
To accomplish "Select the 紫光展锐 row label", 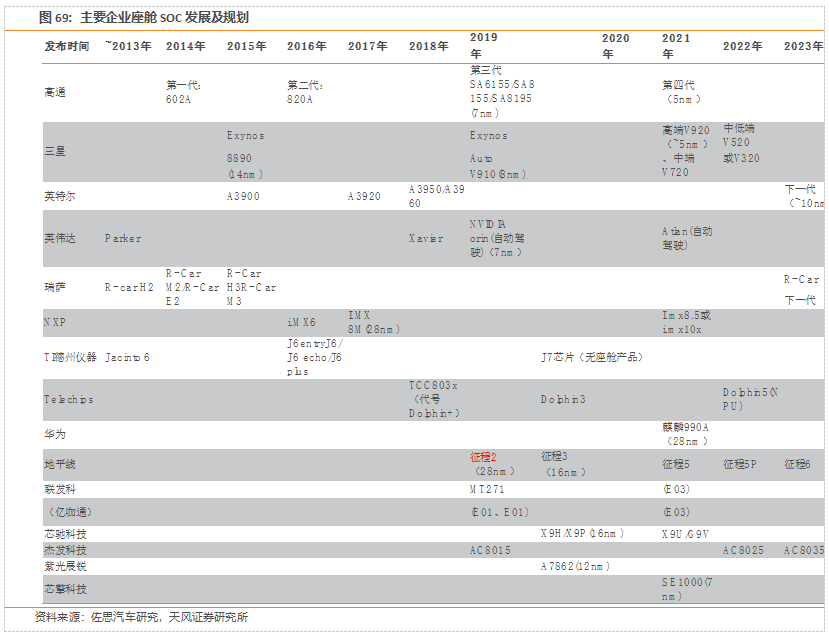I will (x=65, y=566).
